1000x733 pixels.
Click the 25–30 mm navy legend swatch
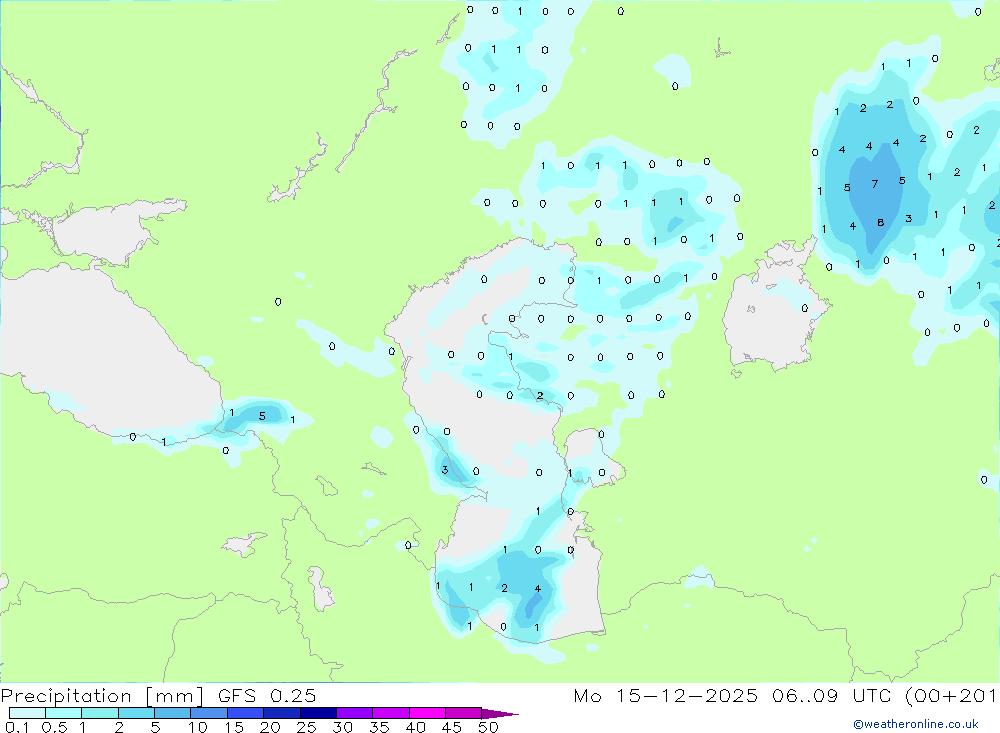tap(318, 713)
